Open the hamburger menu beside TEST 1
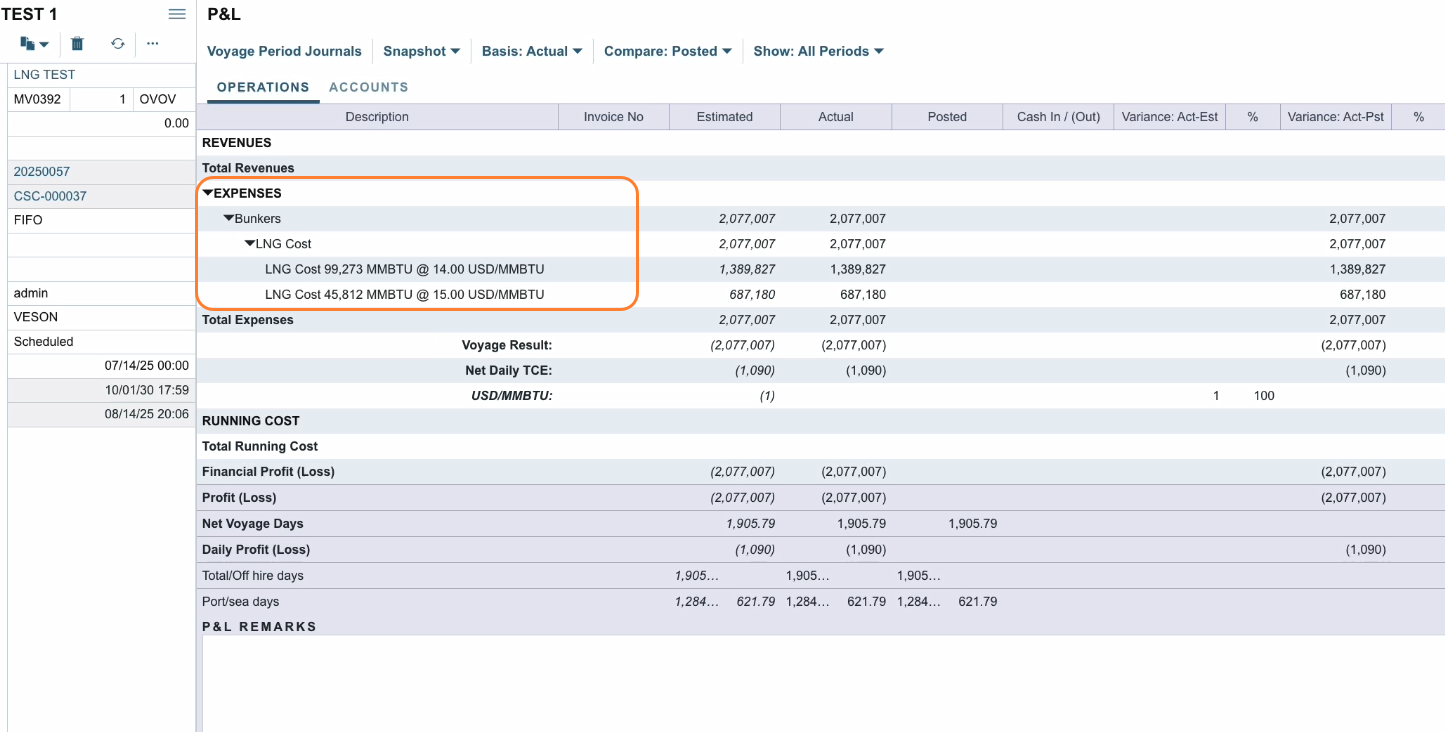Viewport: 1445px width, 732px height. pos(177,14)
